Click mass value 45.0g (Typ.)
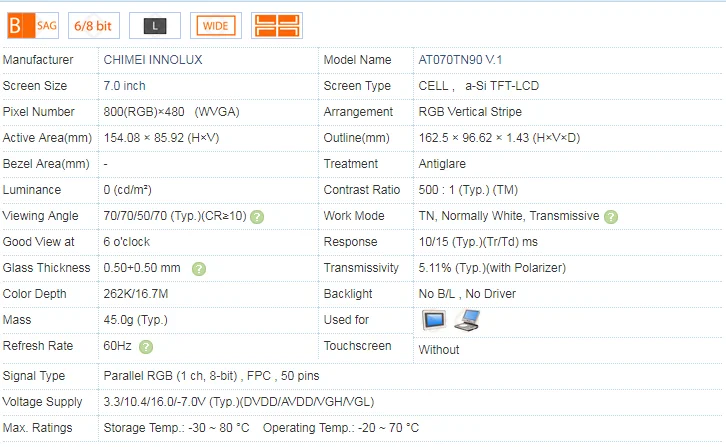The image size is (726, 447). [x=135, y=320]
